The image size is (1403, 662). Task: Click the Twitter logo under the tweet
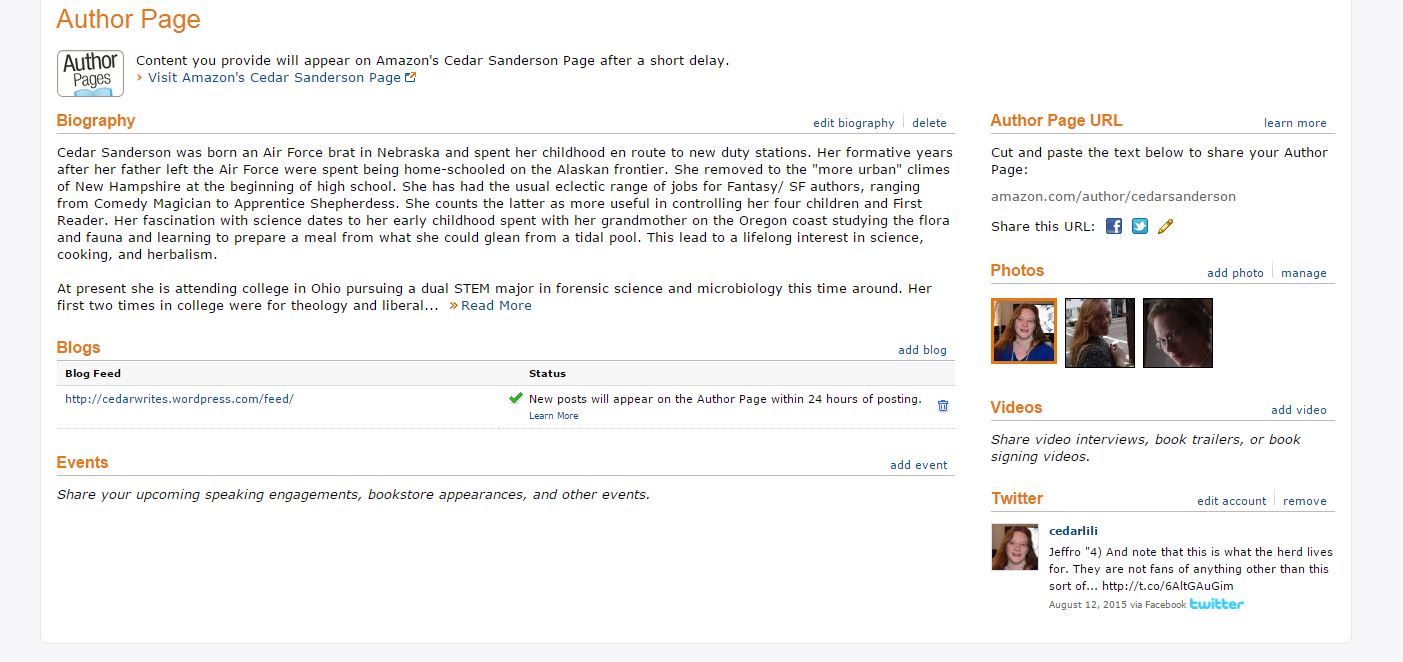tap(1217, 604)
